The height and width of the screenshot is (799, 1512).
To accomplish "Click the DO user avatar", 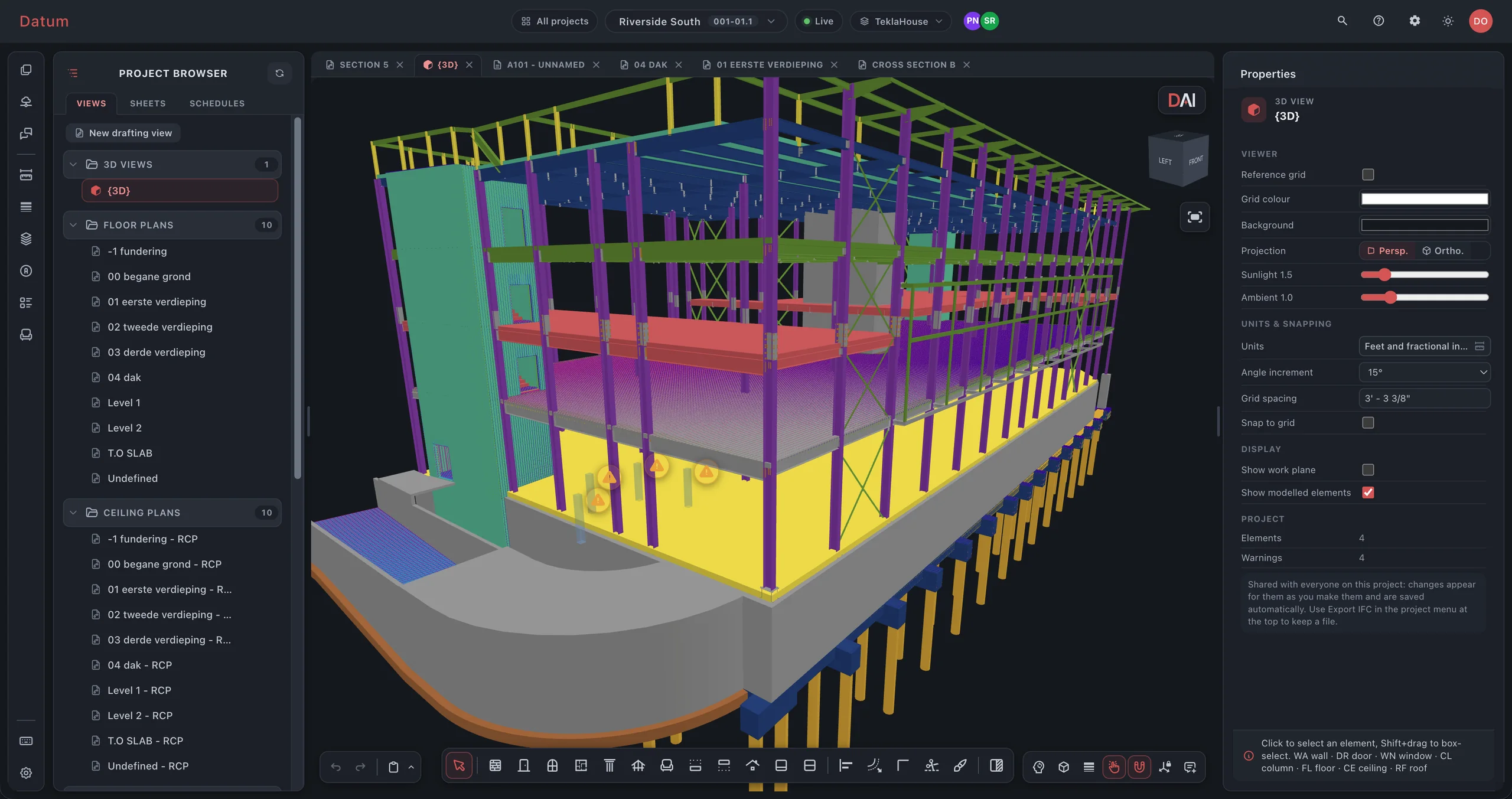I will [x=1480, y=21].
